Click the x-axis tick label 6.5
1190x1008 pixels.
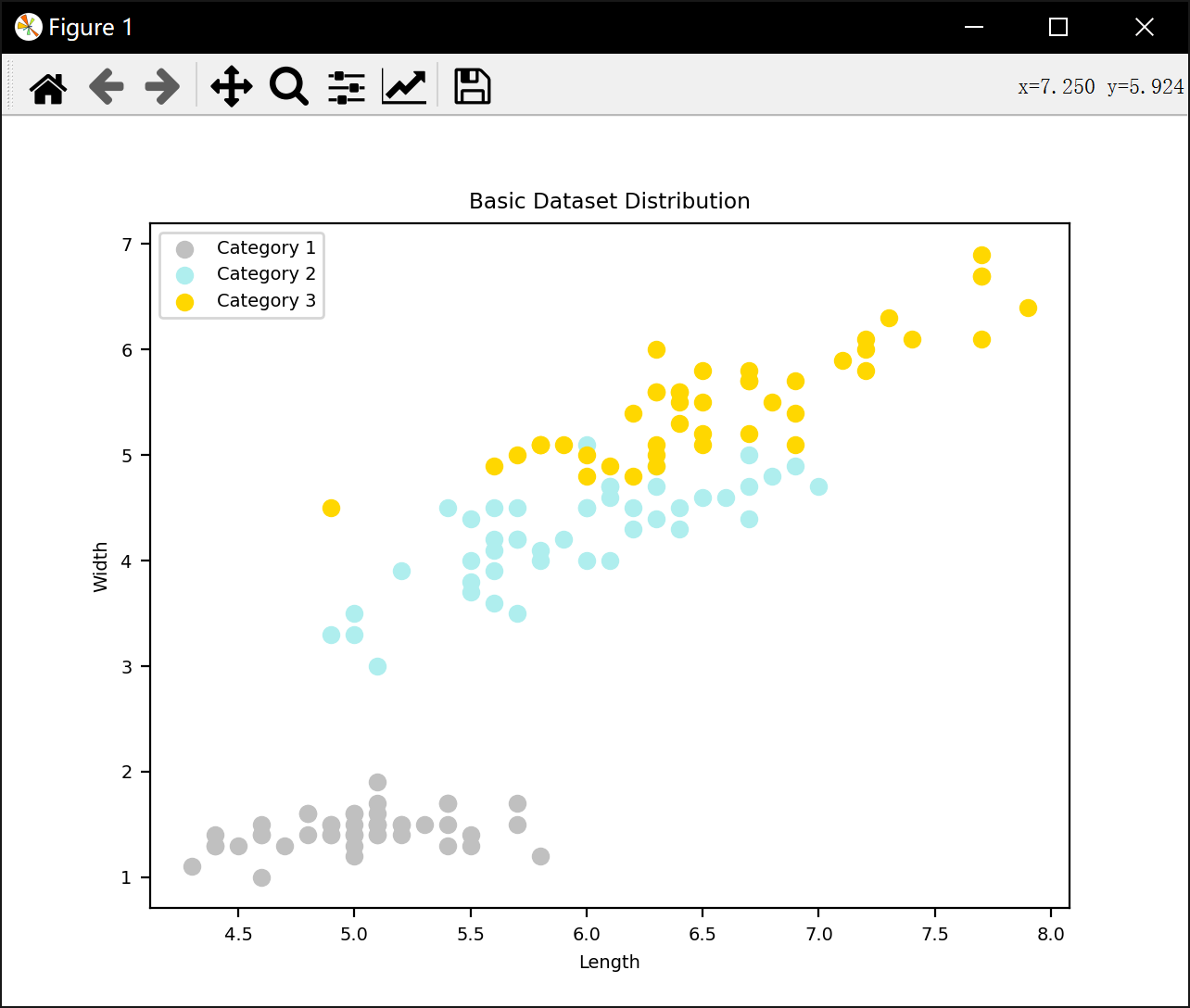click(x=703, y=934)
